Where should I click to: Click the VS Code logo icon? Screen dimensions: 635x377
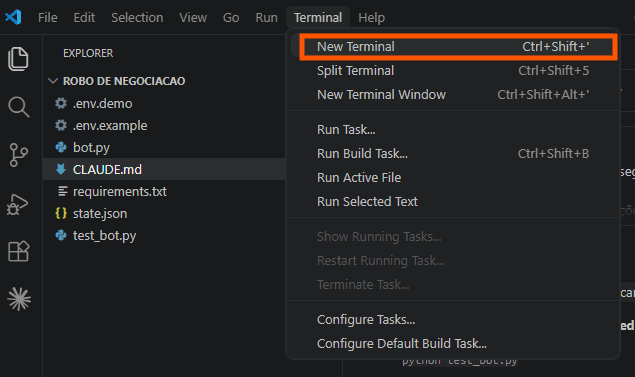[x=13, y=17]
